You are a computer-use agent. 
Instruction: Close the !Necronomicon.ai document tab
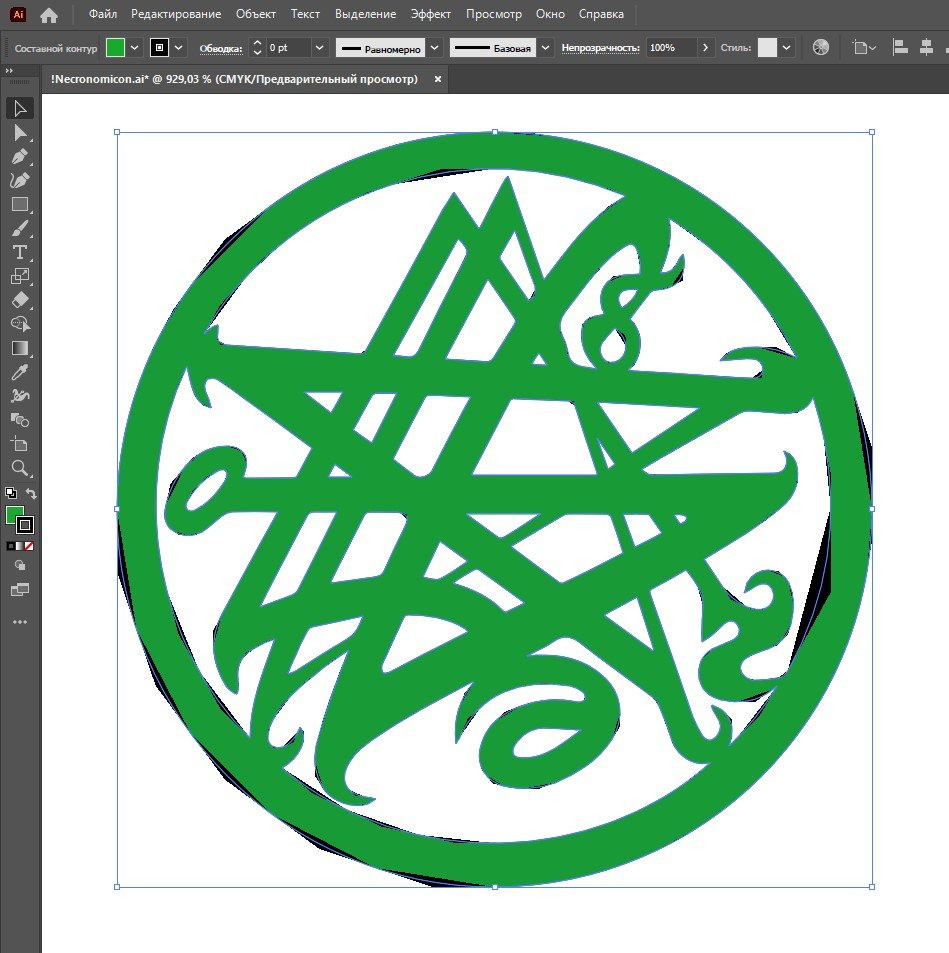pyautogui.click(x=437, y=79)
